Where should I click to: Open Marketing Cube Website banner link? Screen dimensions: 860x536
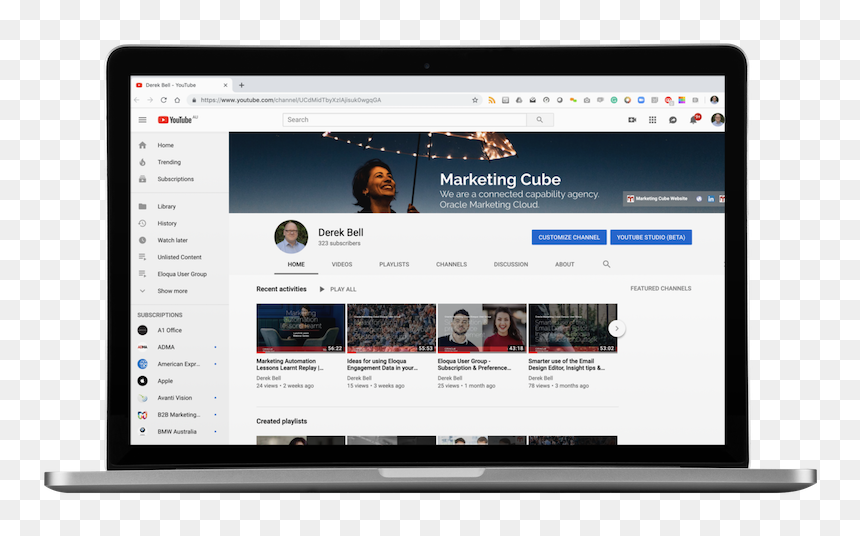pos(657,199)
